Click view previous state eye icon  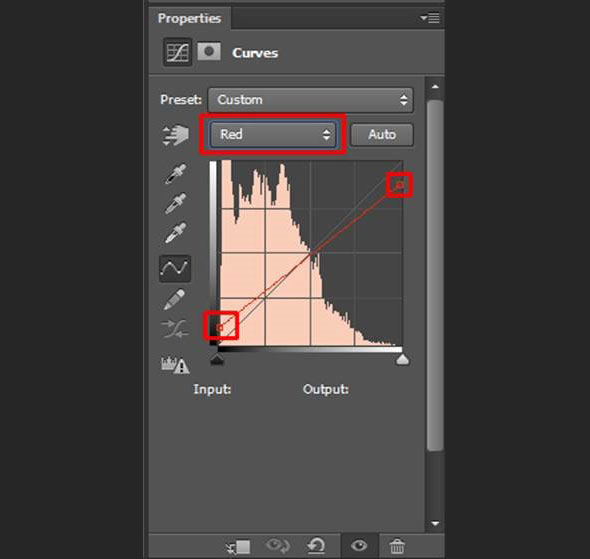[x=278, y=545]
